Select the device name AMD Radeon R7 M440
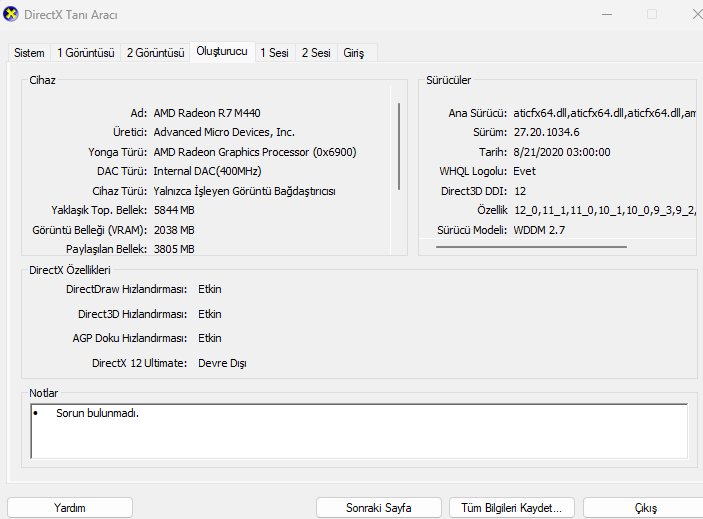 207,113
